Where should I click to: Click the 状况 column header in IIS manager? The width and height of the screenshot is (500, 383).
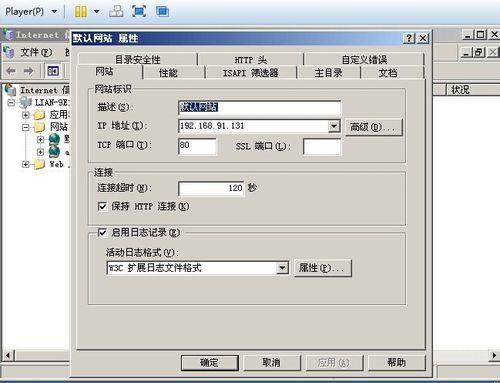[473, 90]
